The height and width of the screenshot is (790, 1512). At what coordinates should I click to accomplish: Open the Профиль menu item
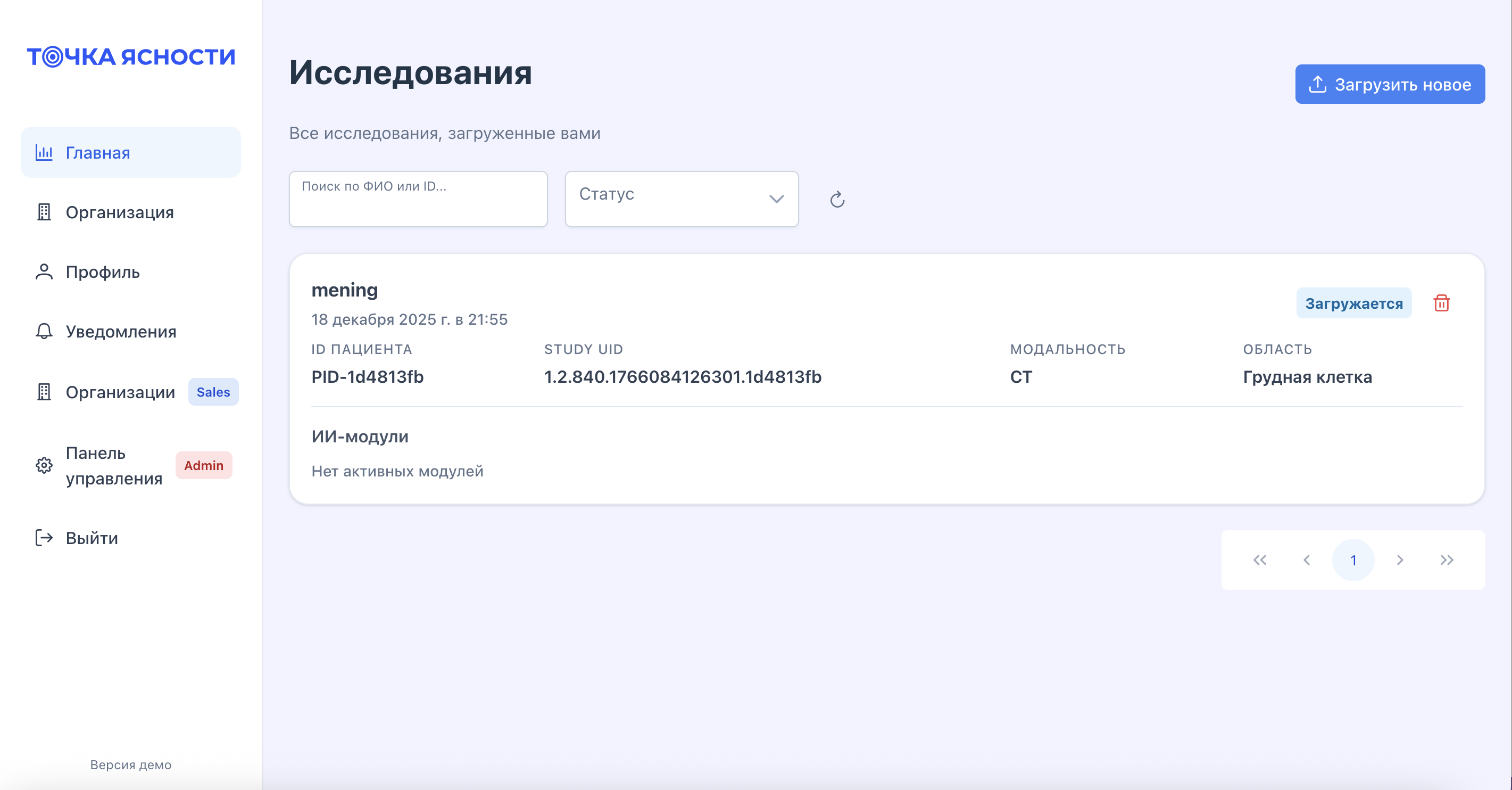(131, 272)
